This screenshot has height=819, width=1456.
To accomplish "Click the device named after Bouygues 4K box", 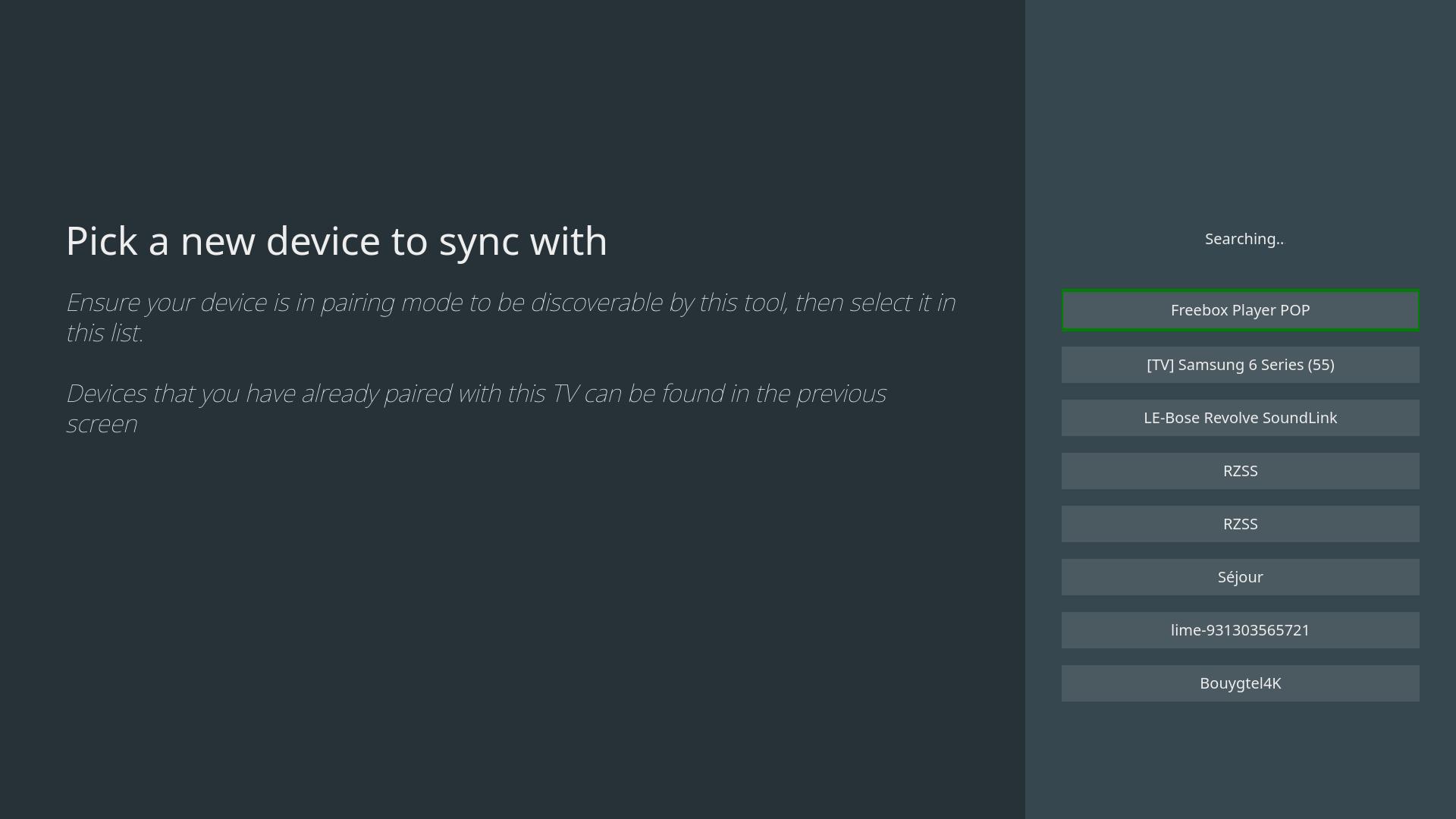I will [x=1240, y=683].
